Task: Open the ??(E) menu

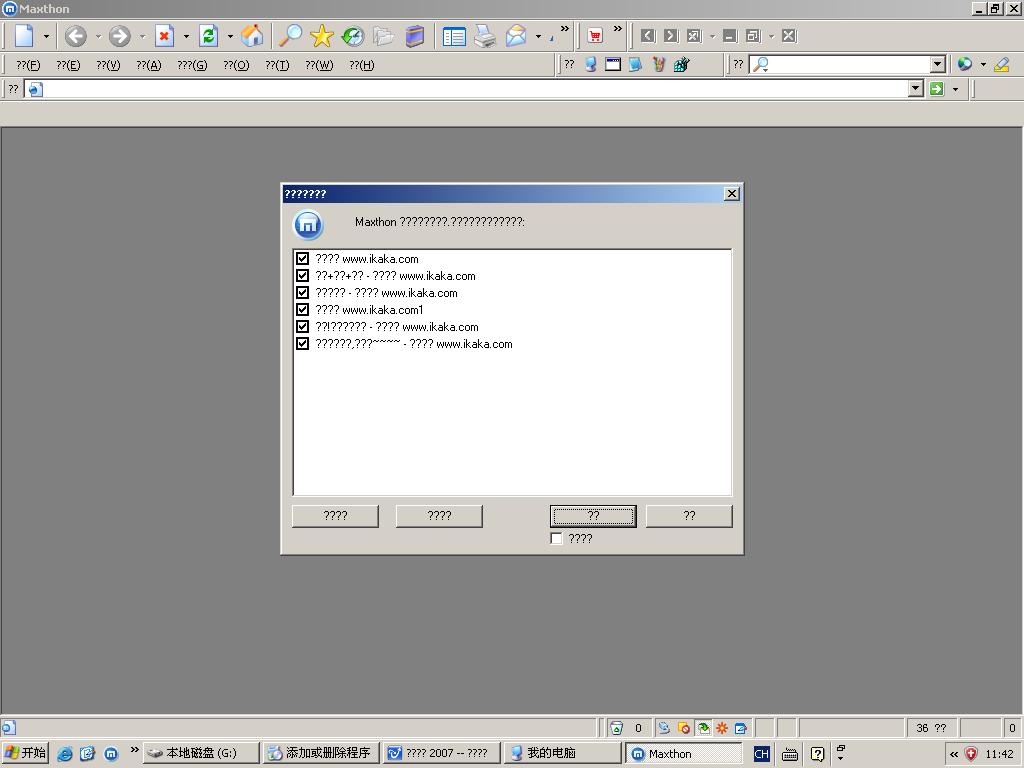Action: click(x=68, y=65)
